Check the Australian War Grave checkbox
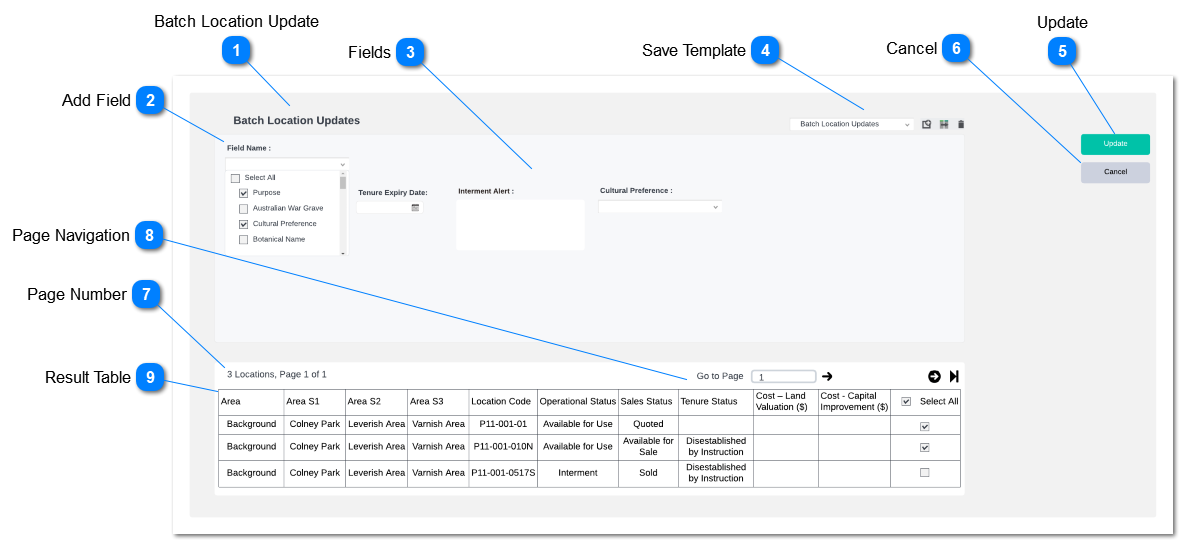 (x=243, y=208)
